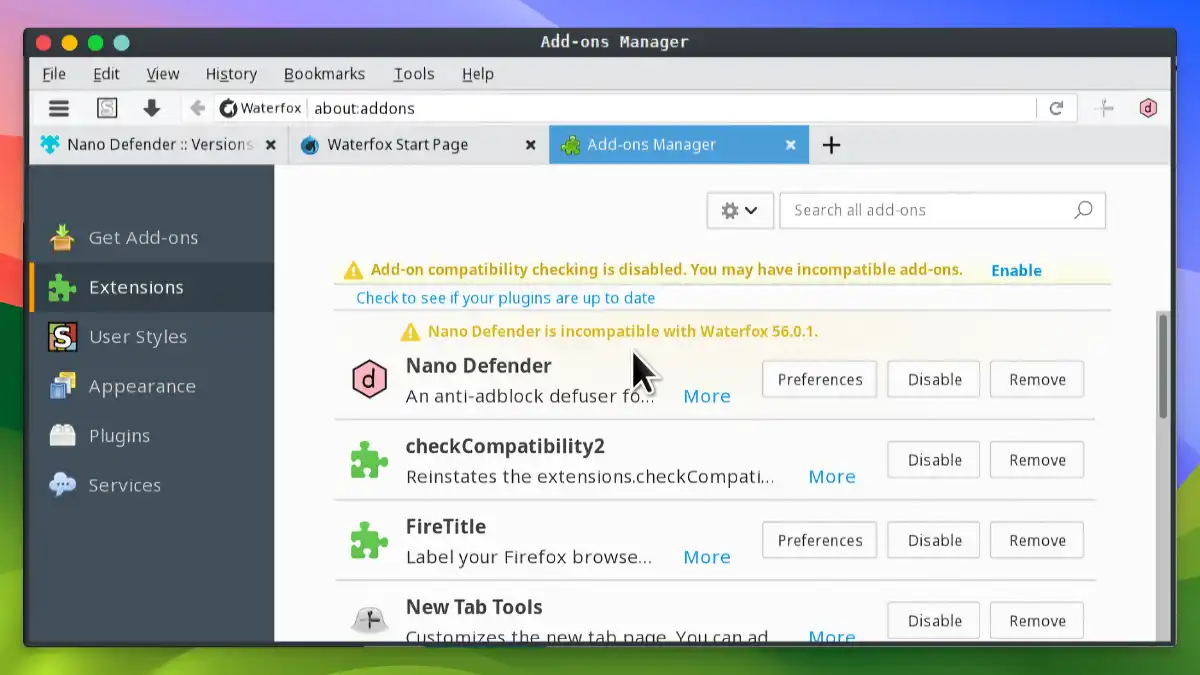The image size is (1200, 675).
Task: Reload the page with the refresh icon
Action: [x=1057, y=107]
